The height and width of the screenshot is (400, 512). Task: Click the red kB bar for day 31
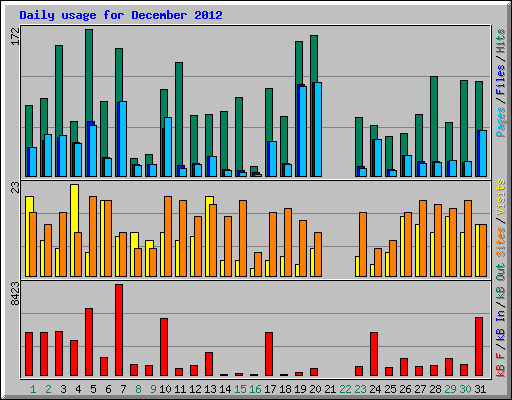[x=479, y=347]
